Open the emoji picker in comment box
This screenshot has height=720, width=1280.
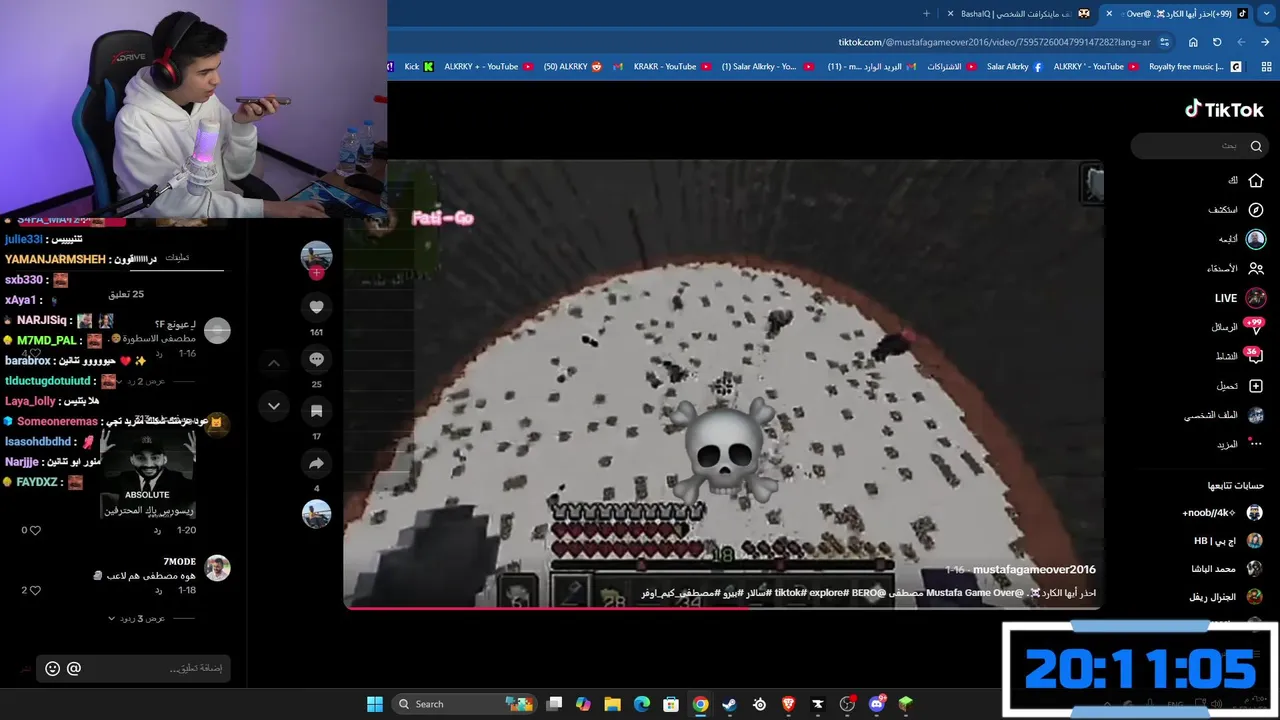[53, 668]
